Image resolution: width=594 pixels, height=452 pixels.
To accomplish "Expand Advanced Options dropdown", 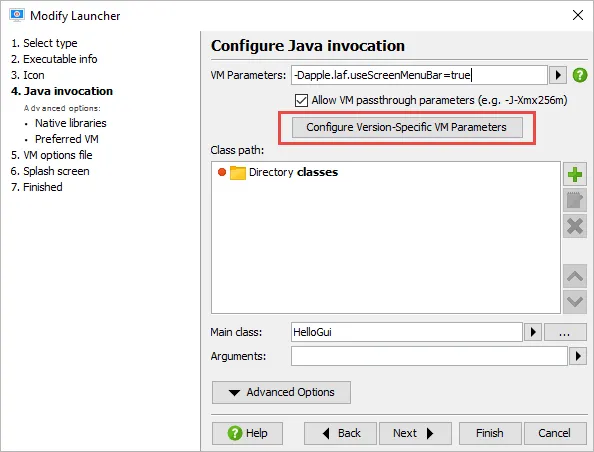I will pos(281,392).
